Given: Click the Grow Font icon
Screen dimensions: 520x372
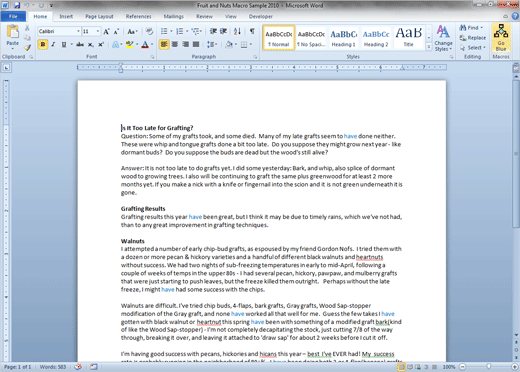Looking at the screenshot, I should 106,31.
